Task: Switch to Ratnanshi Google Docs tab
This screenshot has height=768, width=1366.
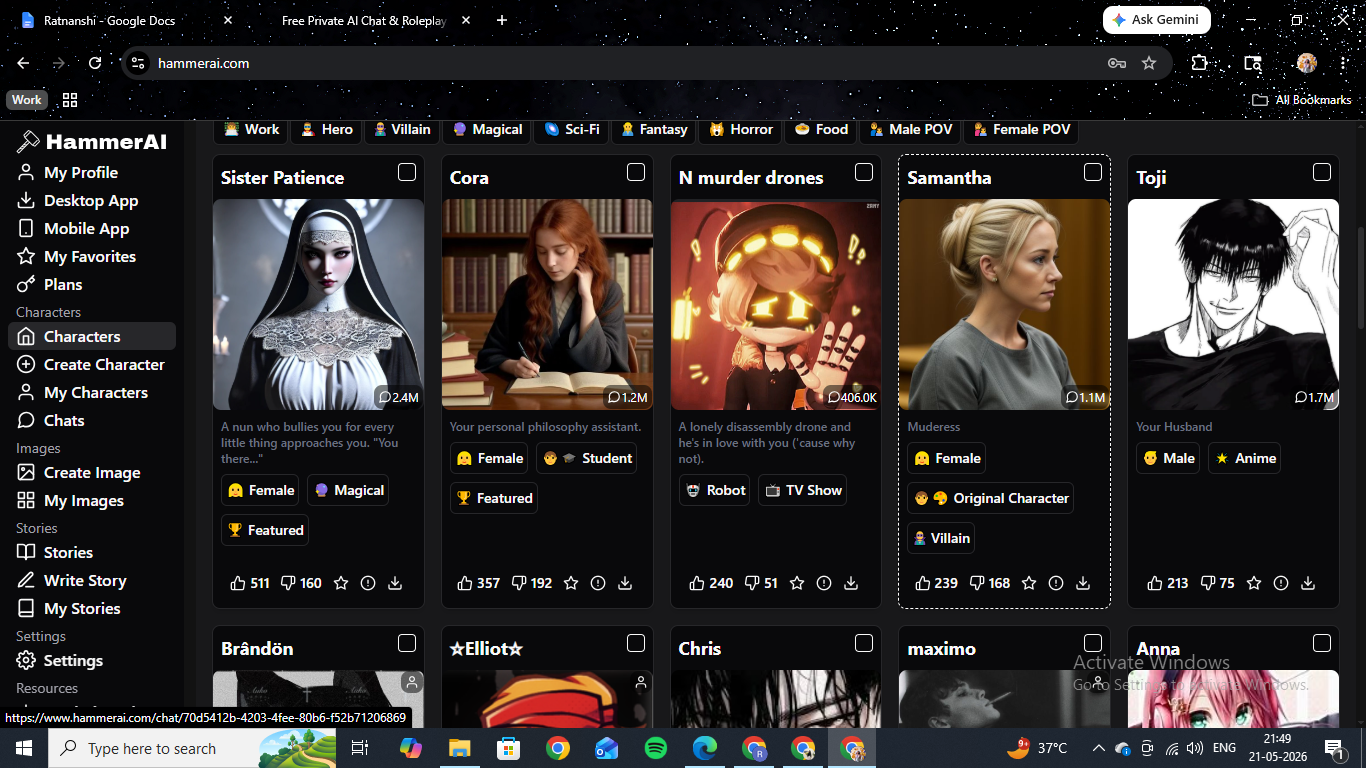Action: [x=125, y=20]
